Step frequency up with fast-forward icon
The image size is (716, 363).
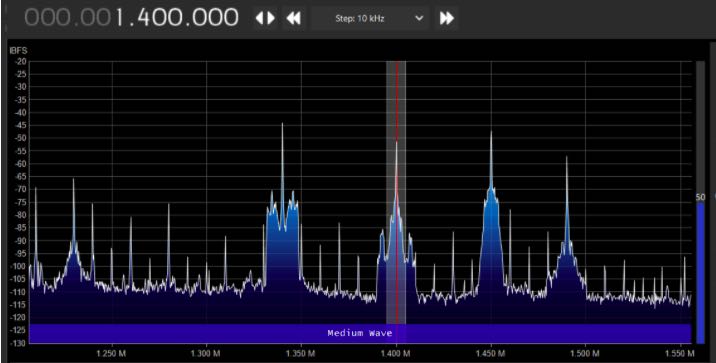[x=447, y=18]
